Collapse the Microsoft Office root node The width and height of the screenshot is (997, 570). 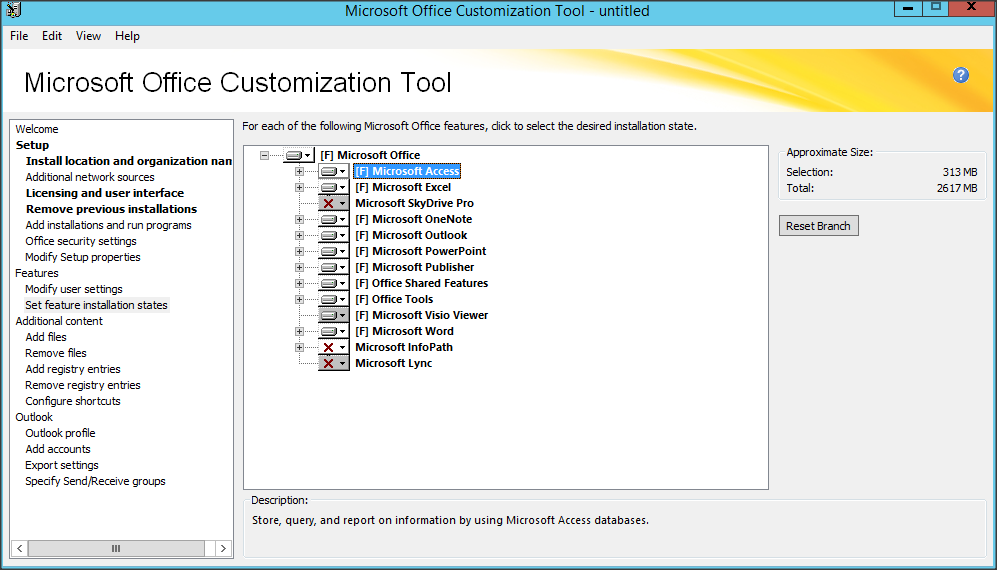(264, 155)
